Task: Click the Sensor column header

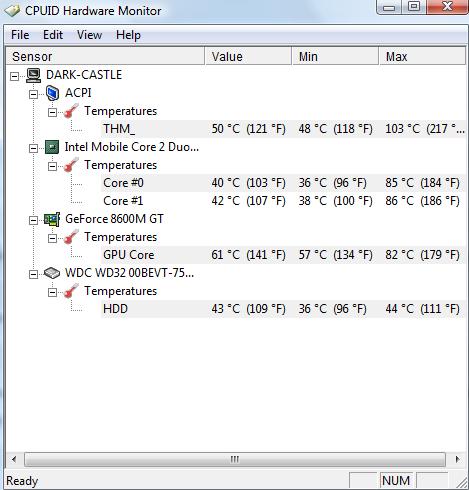Action: click(105, 56)
